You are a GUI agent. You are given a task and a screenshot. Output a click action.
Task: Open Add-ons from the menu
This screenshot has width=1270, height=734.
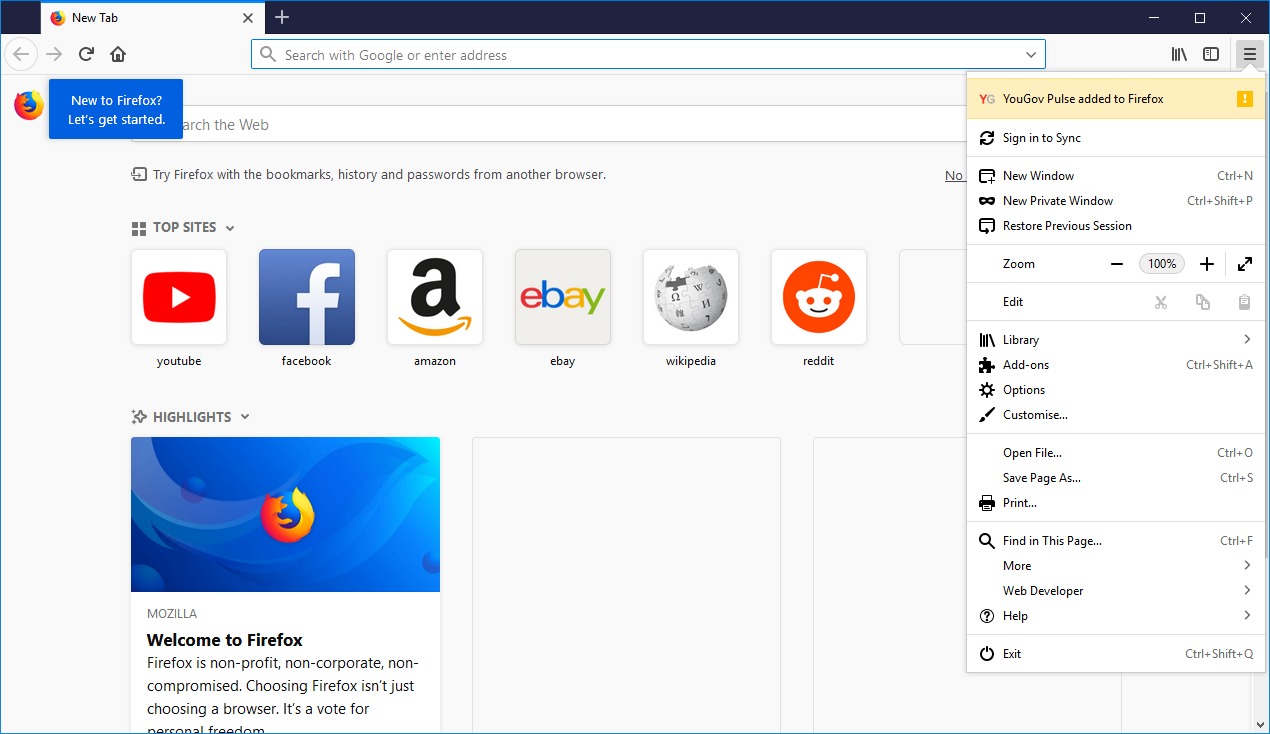(1115, 365)
